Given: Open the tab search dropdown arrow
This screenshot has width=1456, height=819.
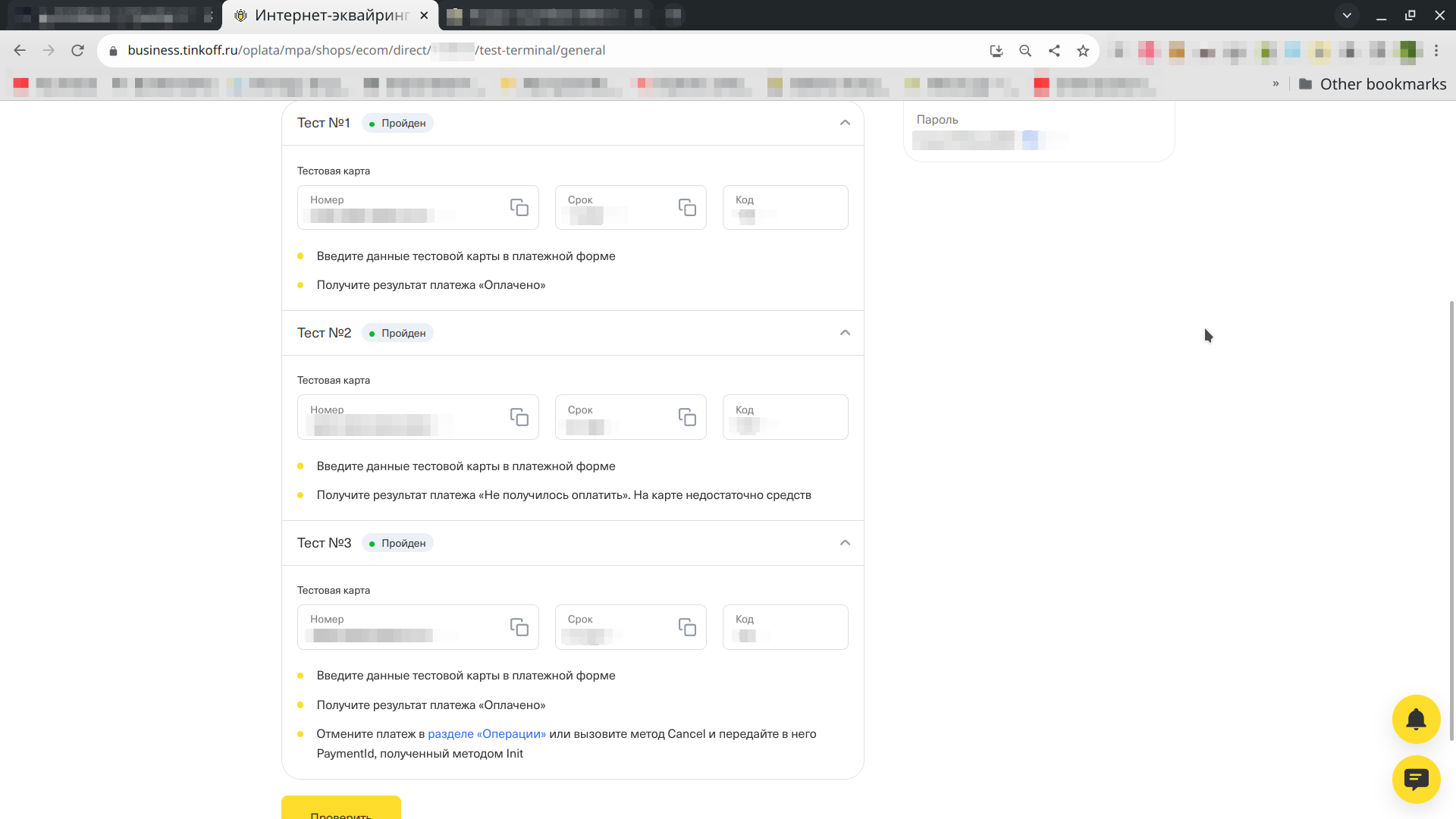Looking at the screenshot, I should (1347, 15).
